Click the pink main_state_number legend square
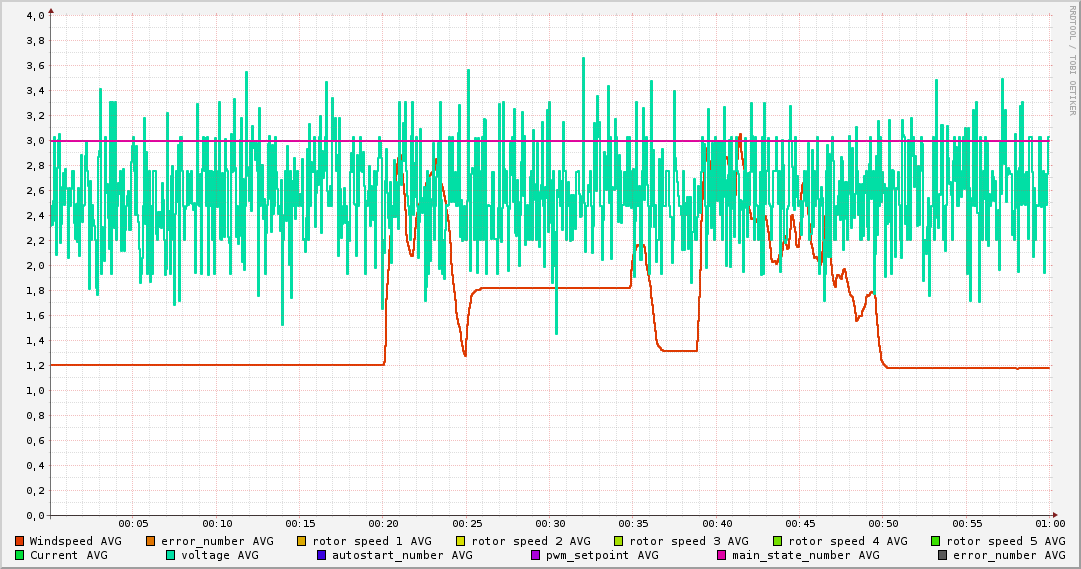Screen dimensions: 1081x569 [722, 555]
